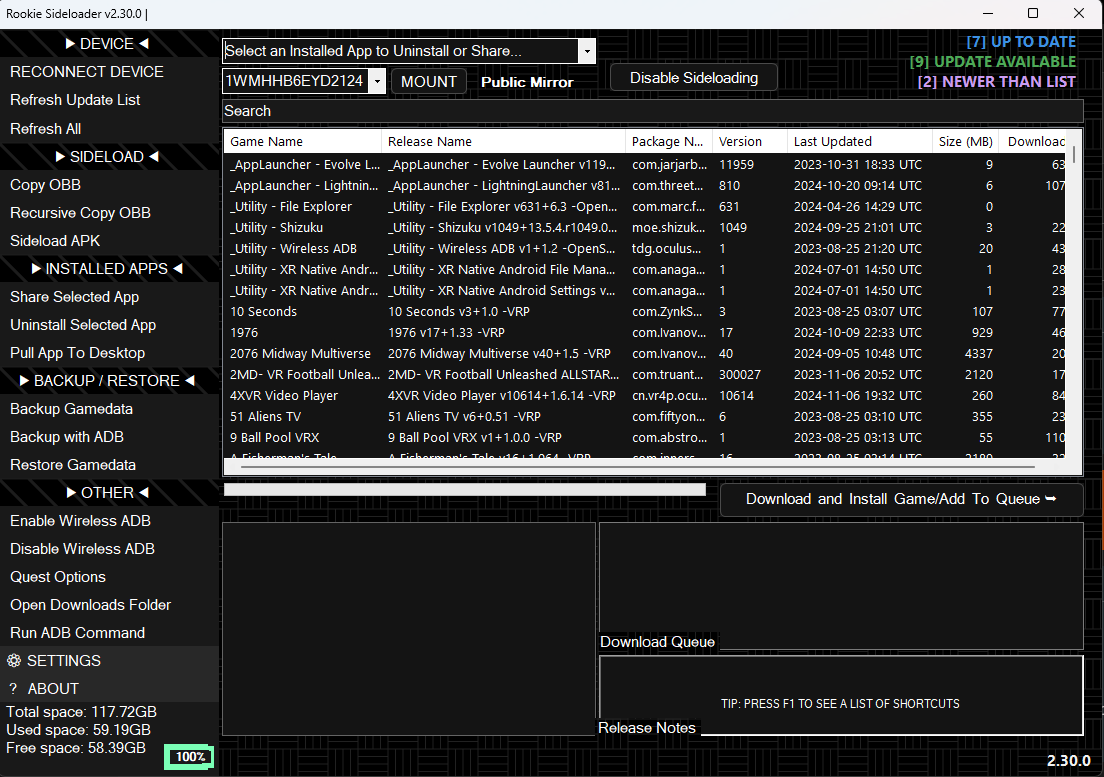This screenshot has width=1104, height=777.
Task: Click the question mark ABOUT icon
Action: (x=14, y=689)
